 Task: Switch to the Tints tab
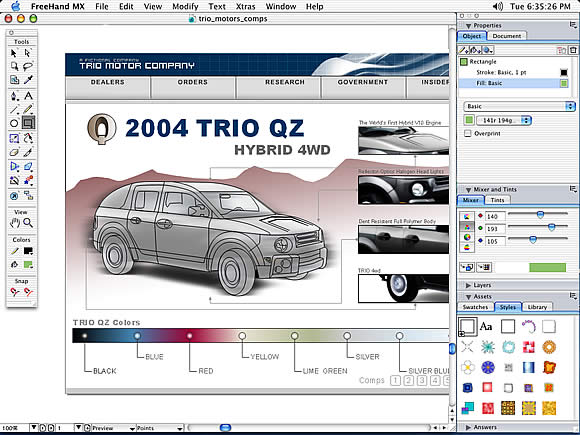[x=498, y=200]
